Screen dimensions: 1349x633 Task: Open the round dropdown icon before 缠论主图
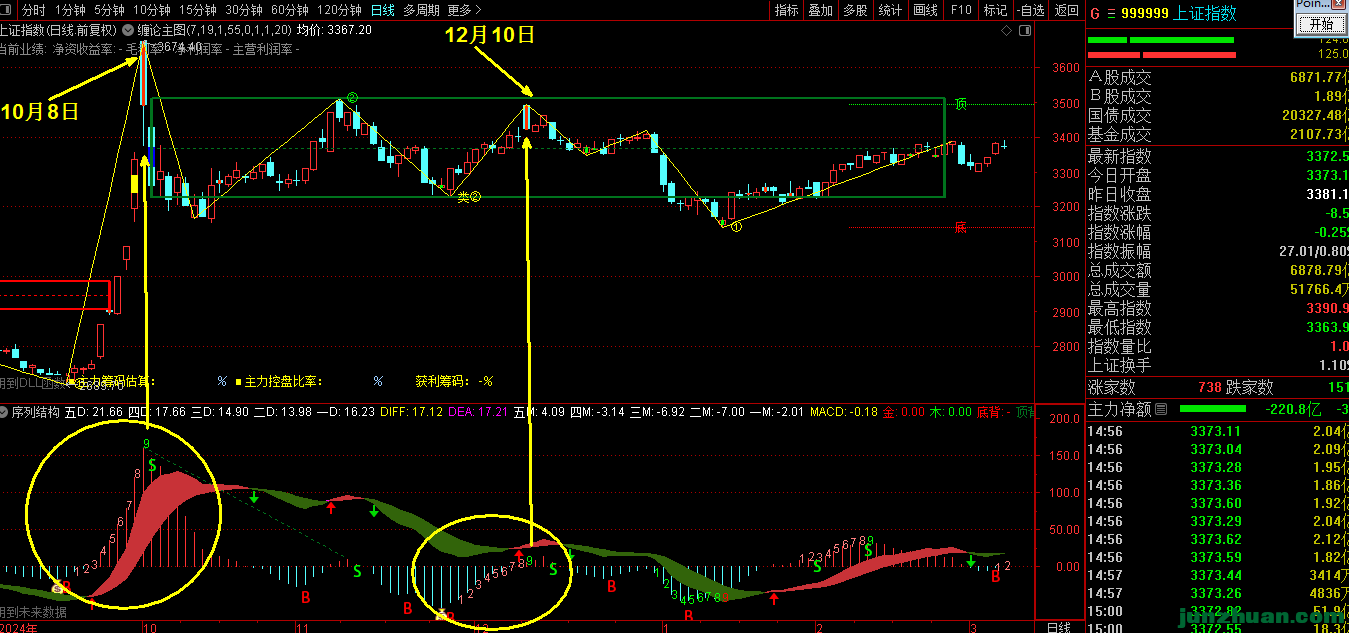pos(128,30)
